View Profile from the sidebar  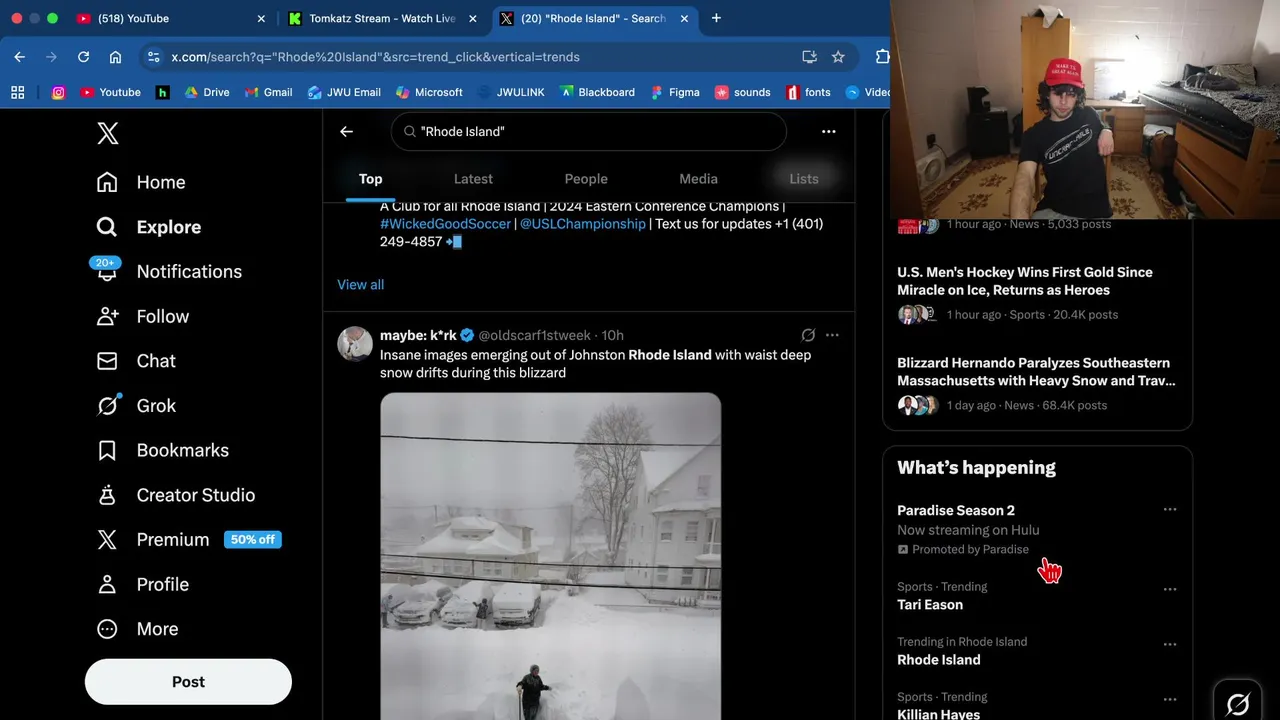point(142,584)
